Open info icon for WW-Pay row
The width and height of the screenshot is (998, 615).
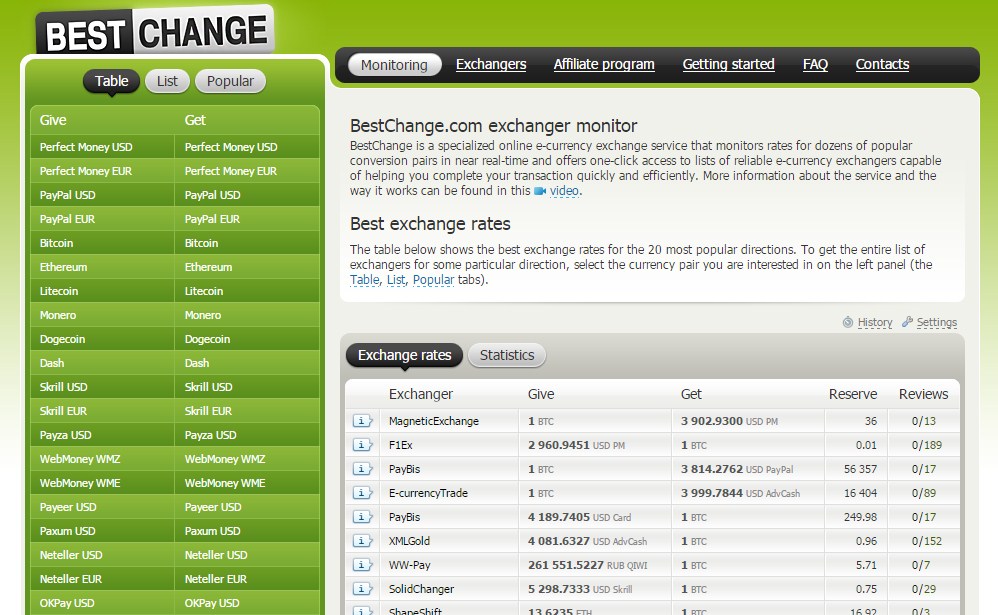[x=362, y=565]
